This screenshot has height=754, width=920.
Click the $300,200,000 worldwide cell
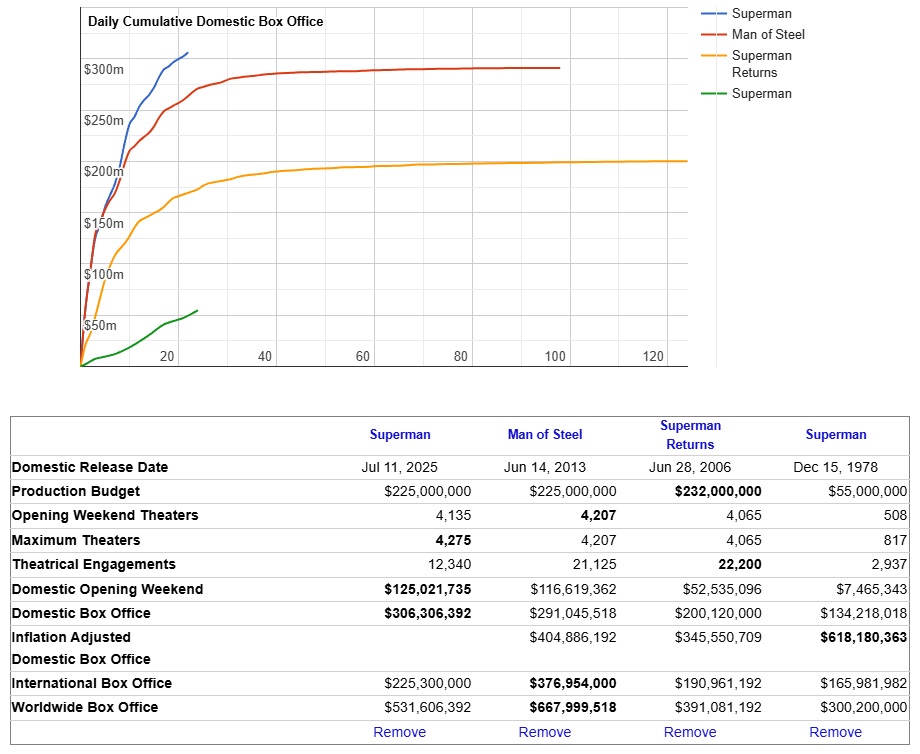864,708
